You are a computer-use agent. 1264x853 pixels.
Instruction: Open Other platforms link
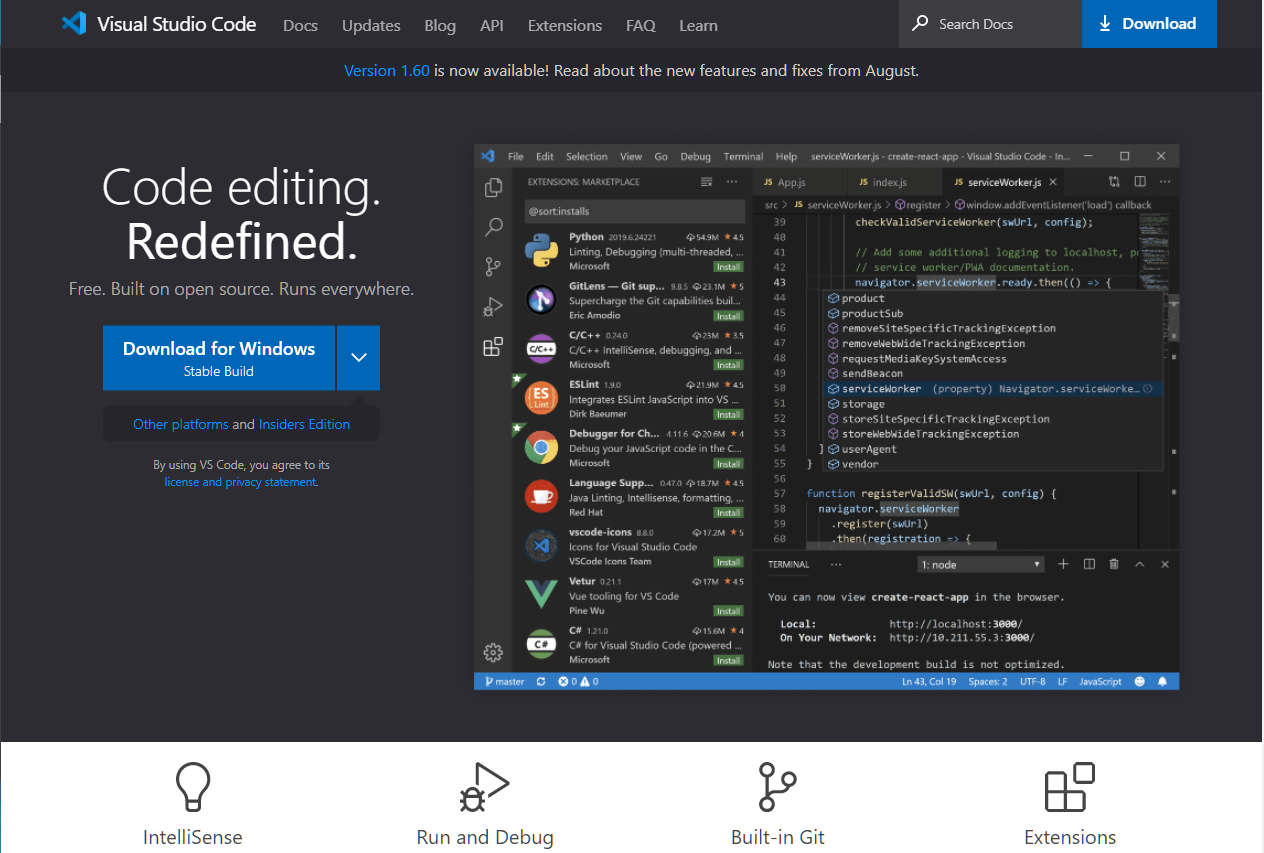[181, 424]
